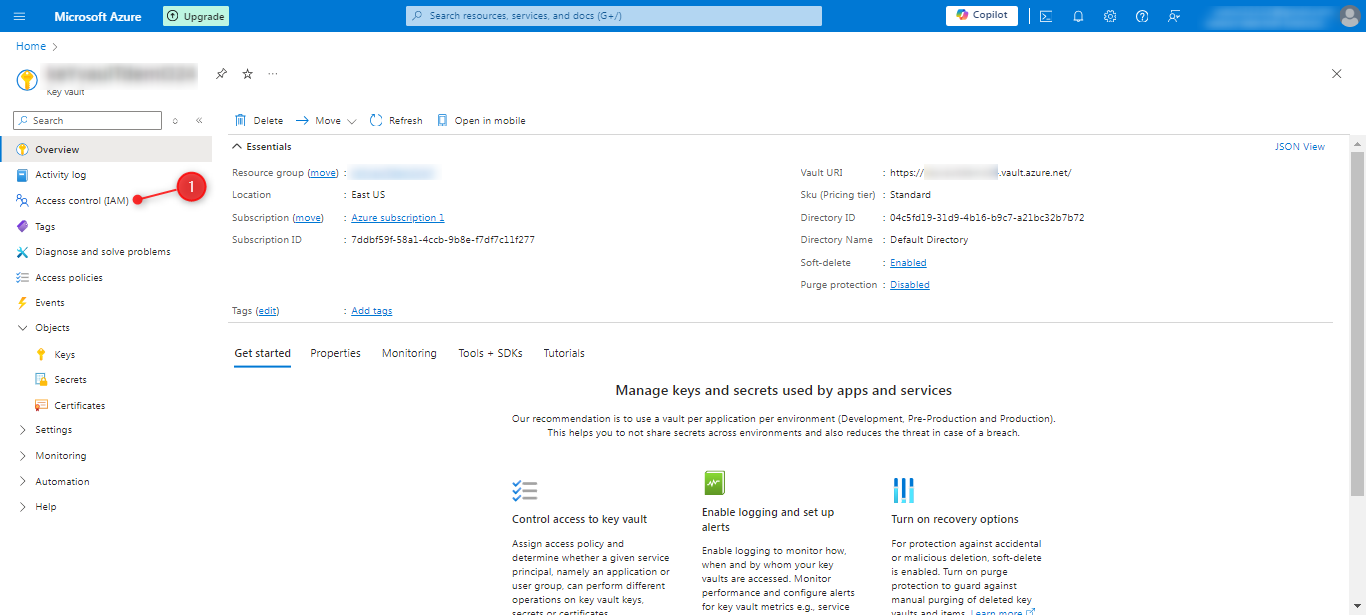Click the top search resources field
Image resolution: width=1366 pixels, height=615 pixels.
614,16
